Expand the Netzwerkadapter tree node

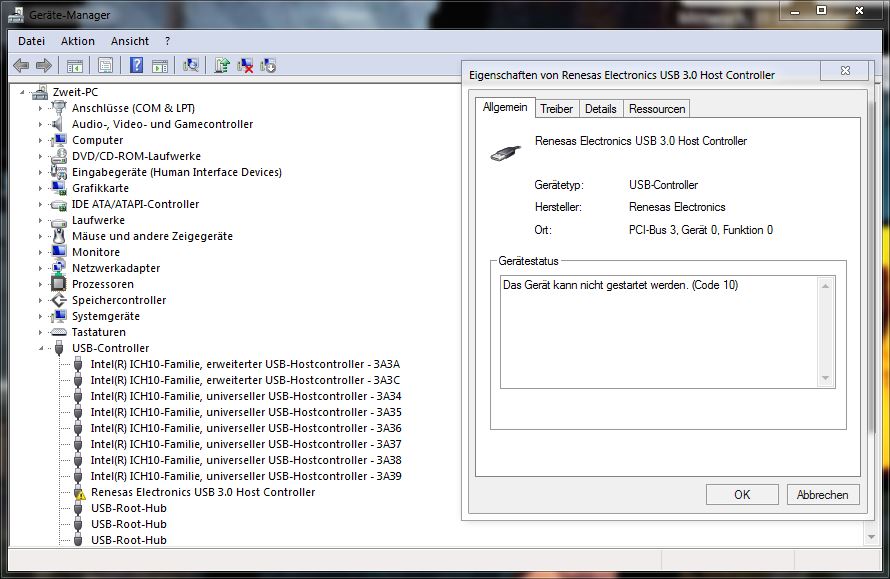pos(40,268)
